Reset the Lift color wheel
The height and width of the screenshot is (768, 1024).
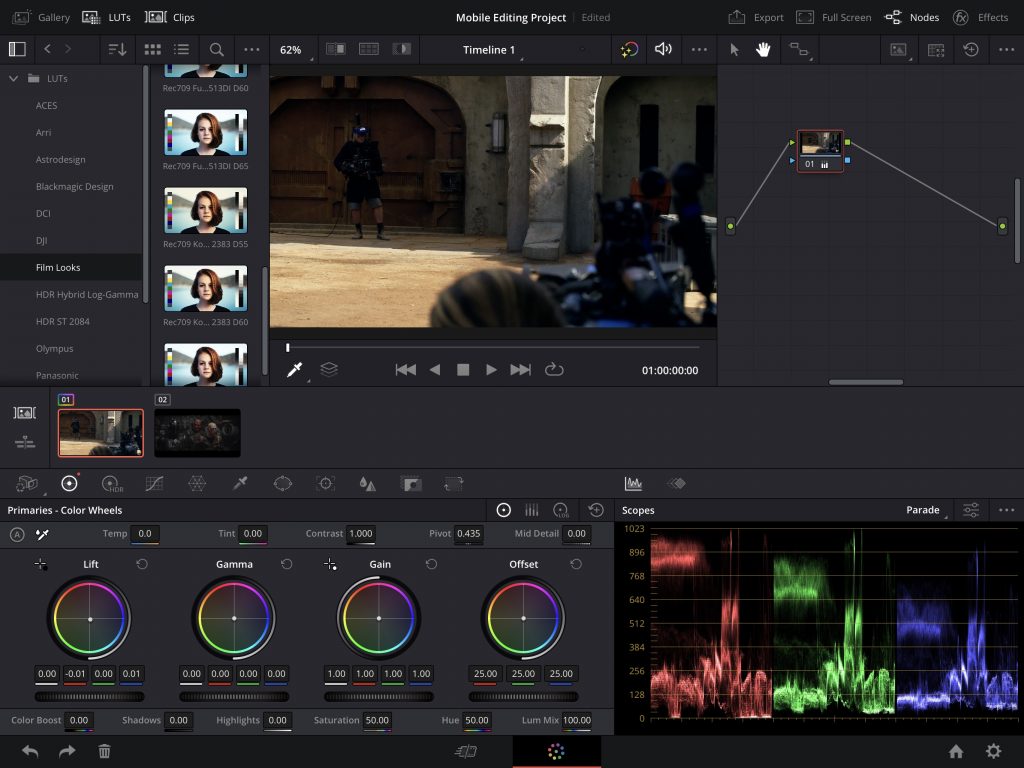pos(142,565)
